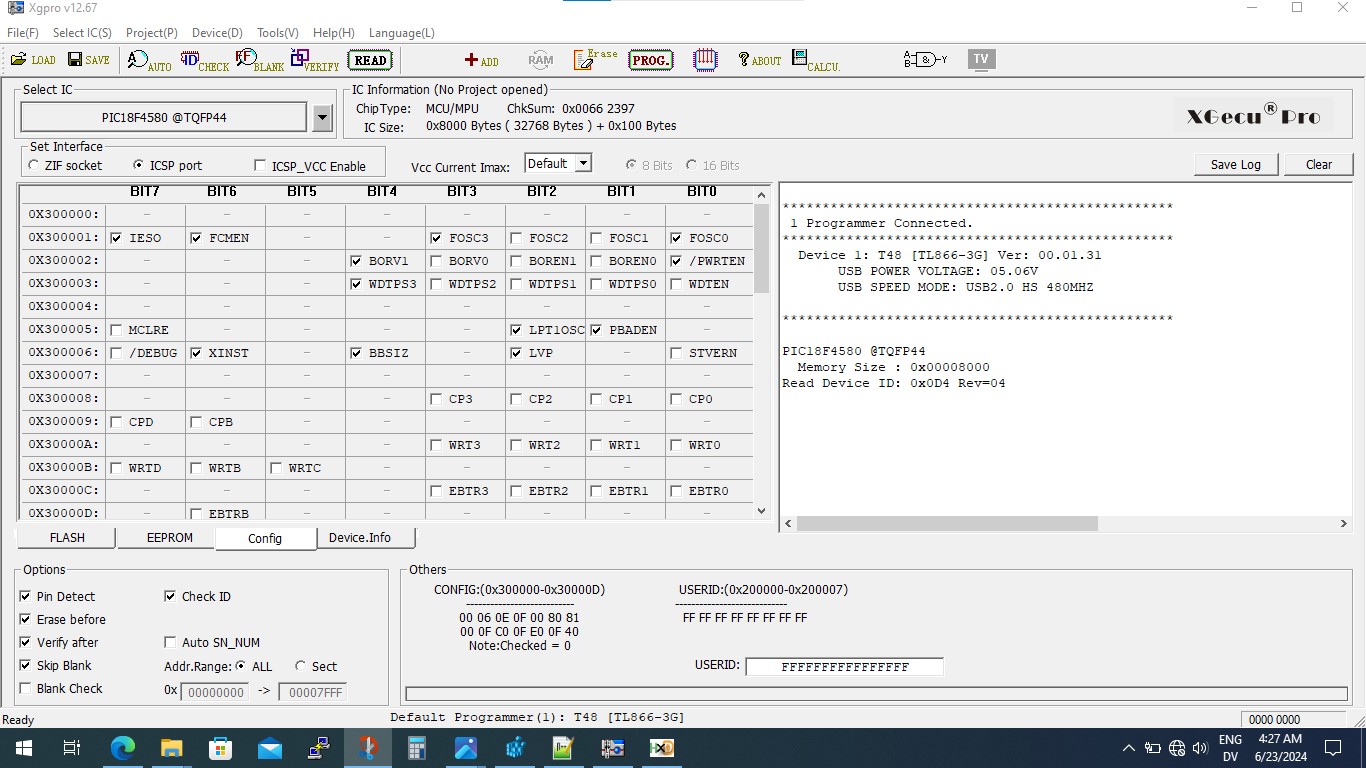Click the ADD toolbar icon
The image size is (1366, 768).
tap(482, 61)
